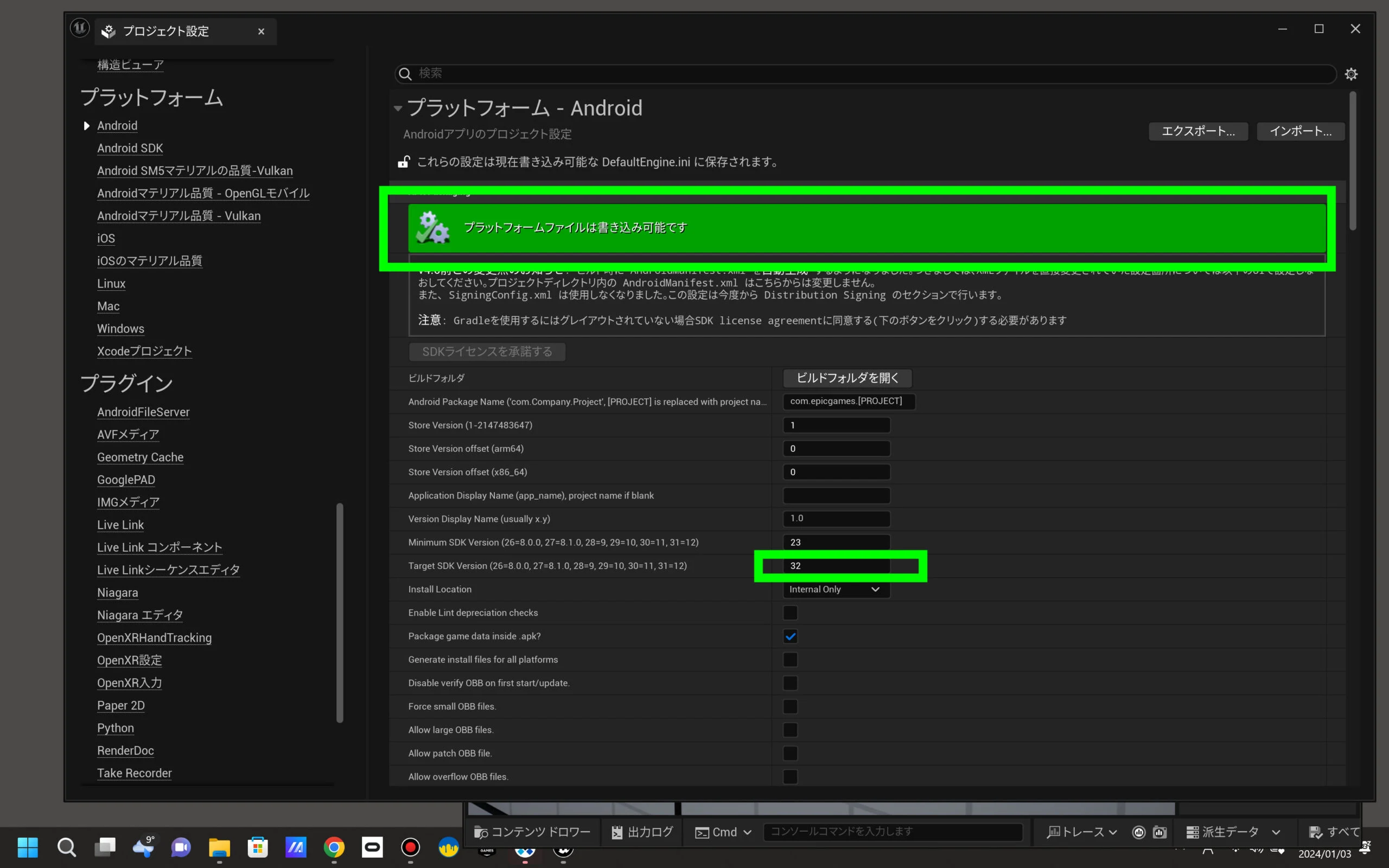
Task: Open the Niagara plugin settings
Action: pyautogui.click(x=117, y=592)
